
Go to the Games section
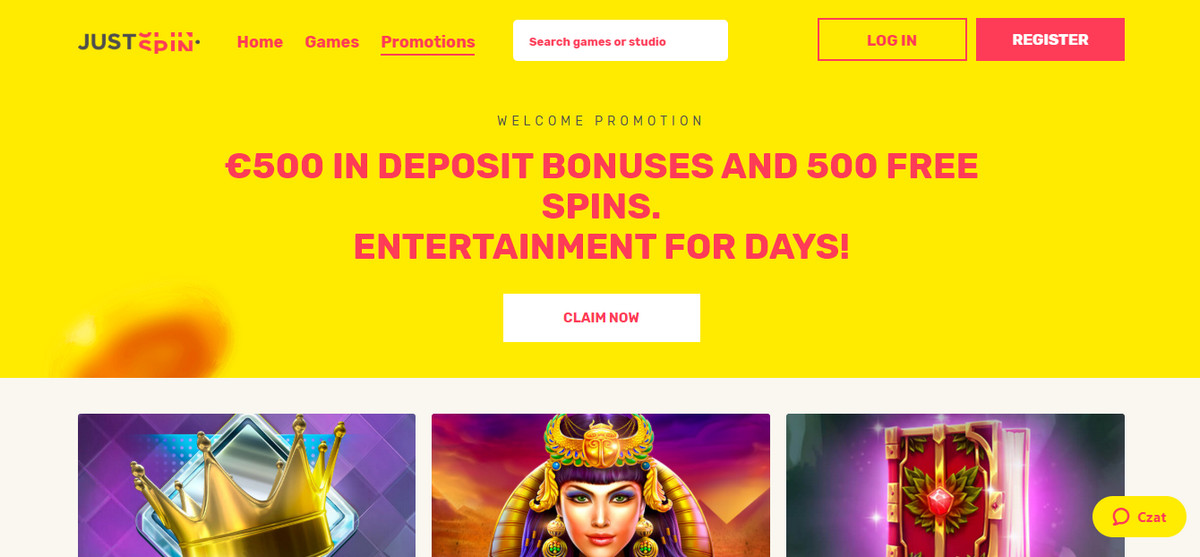tap(332, 42)
